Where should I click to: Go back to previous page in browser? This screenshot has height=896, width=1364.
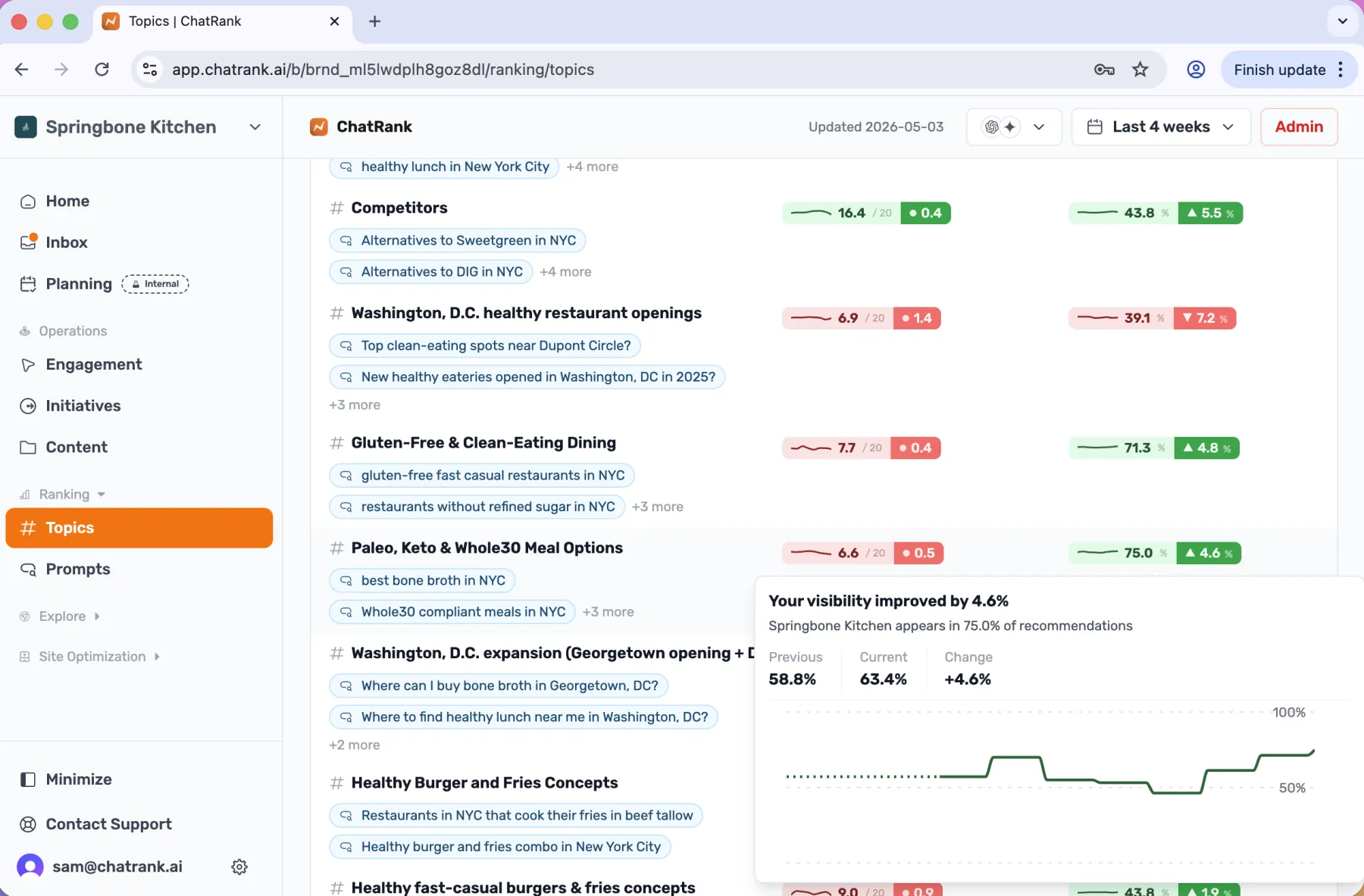(x=21, y=69)
